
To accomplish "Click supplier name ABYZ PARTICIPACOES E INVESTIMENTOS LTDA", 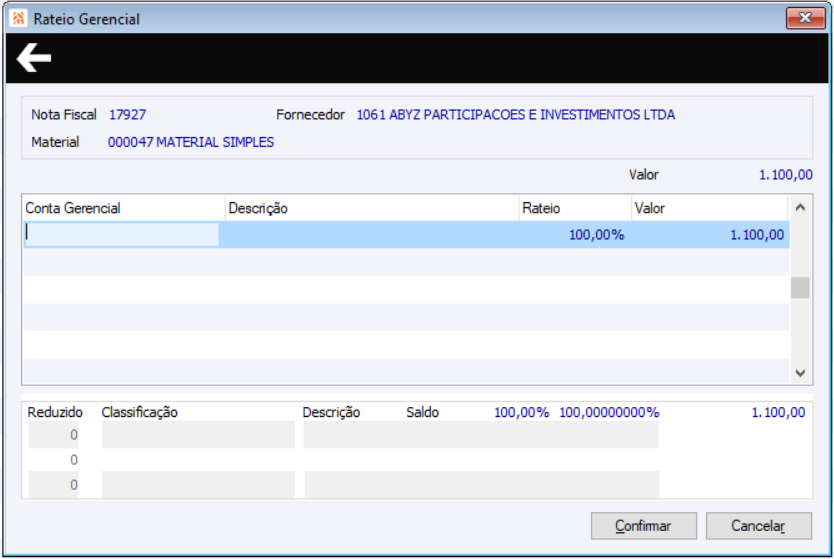I will tap(532, 114).
